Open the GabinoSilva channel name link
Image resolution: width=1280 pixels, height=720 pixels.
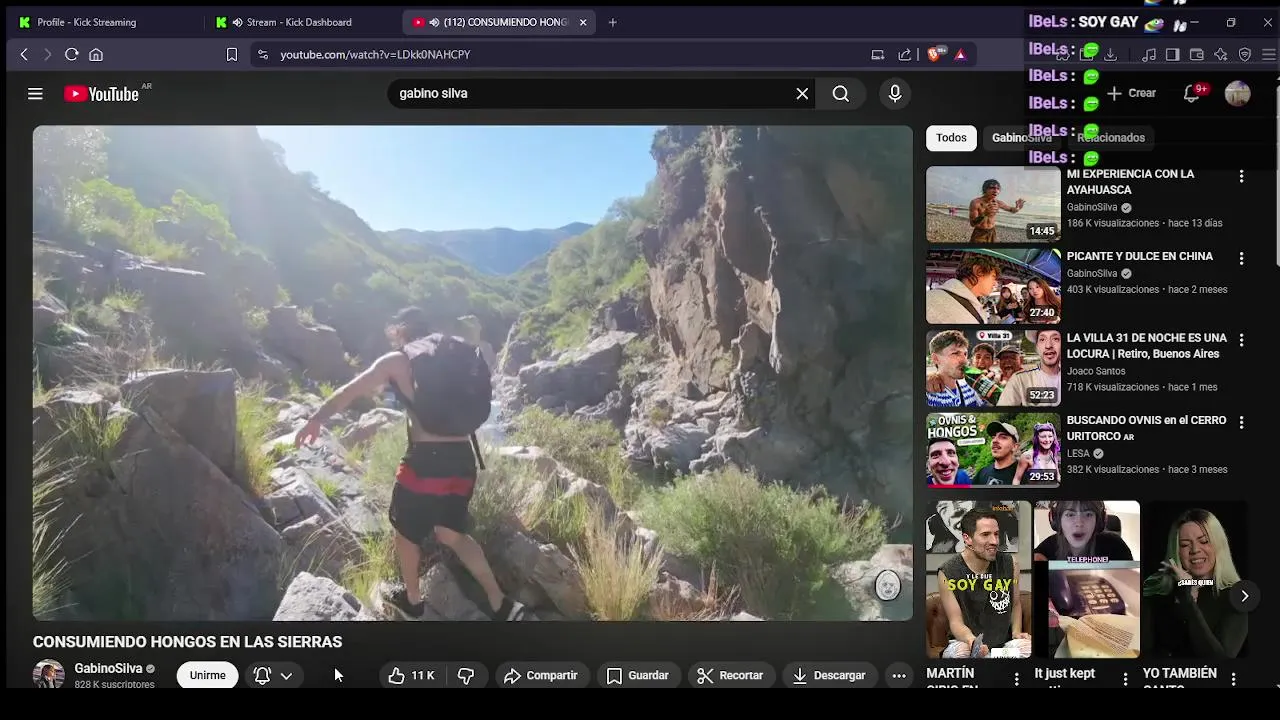tap(108, 668)
